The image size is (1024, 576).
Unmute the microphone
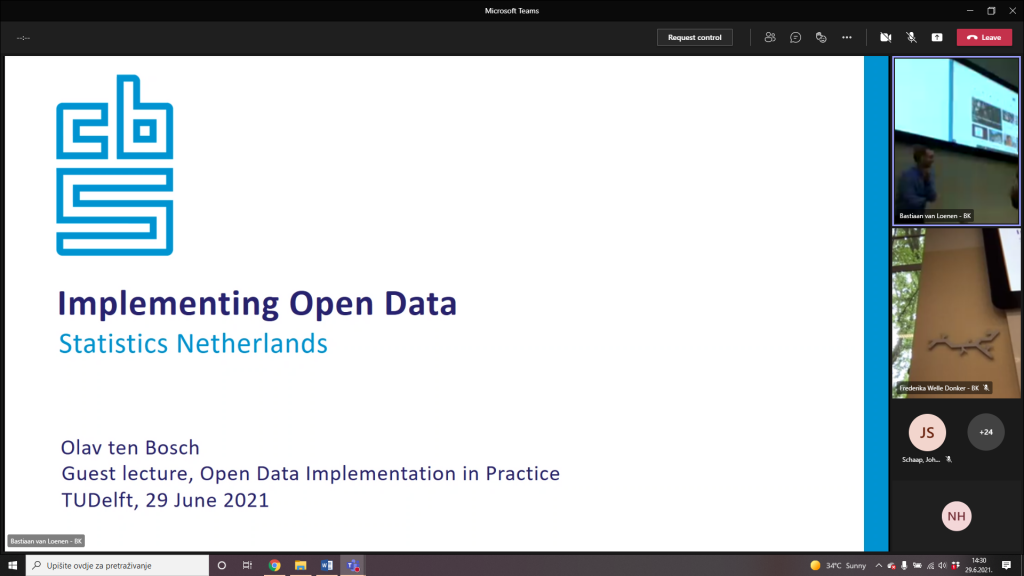click(x=911, y=37)
